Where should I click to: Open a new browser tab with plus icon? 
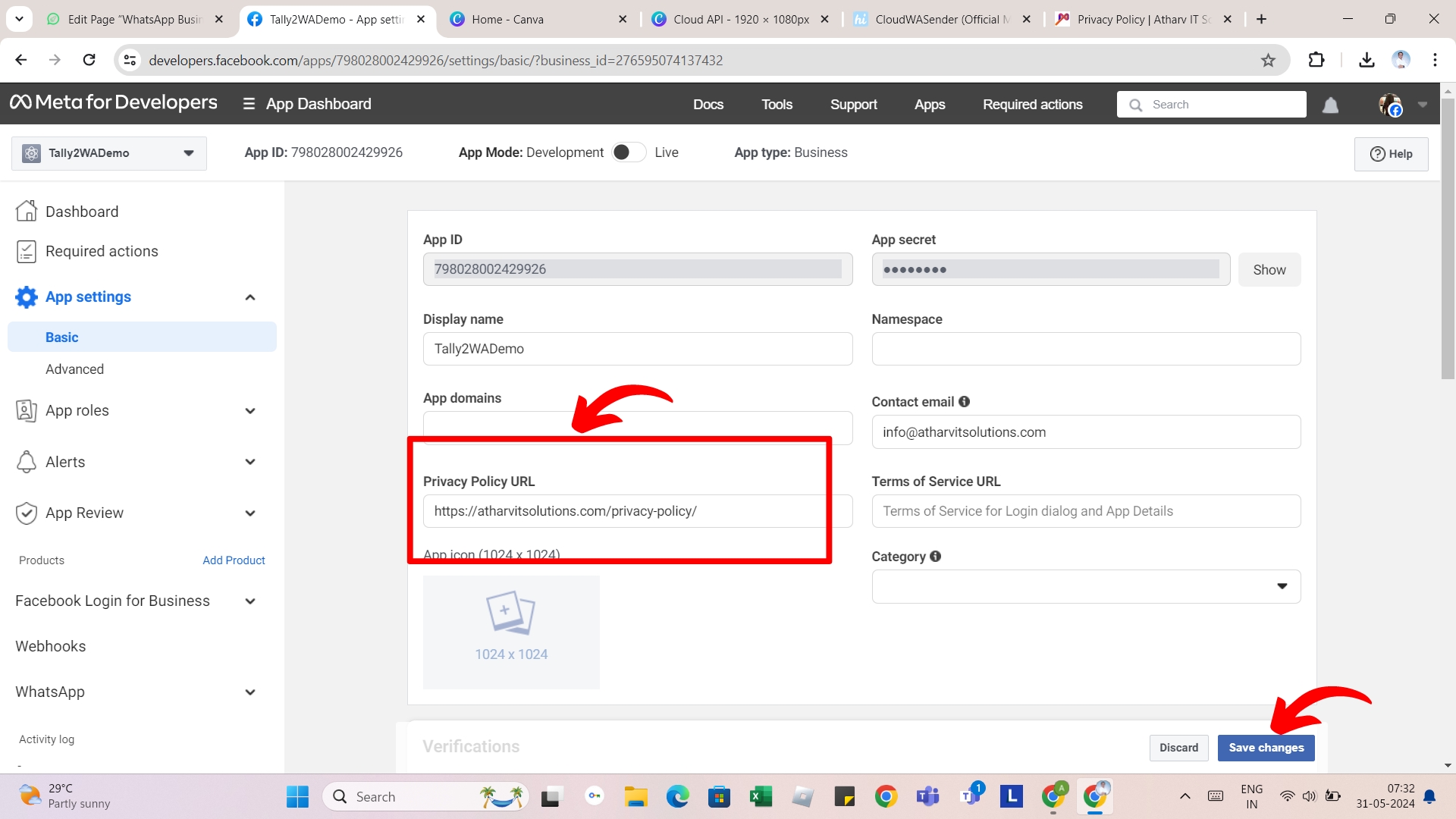(x=1262, y=19)
